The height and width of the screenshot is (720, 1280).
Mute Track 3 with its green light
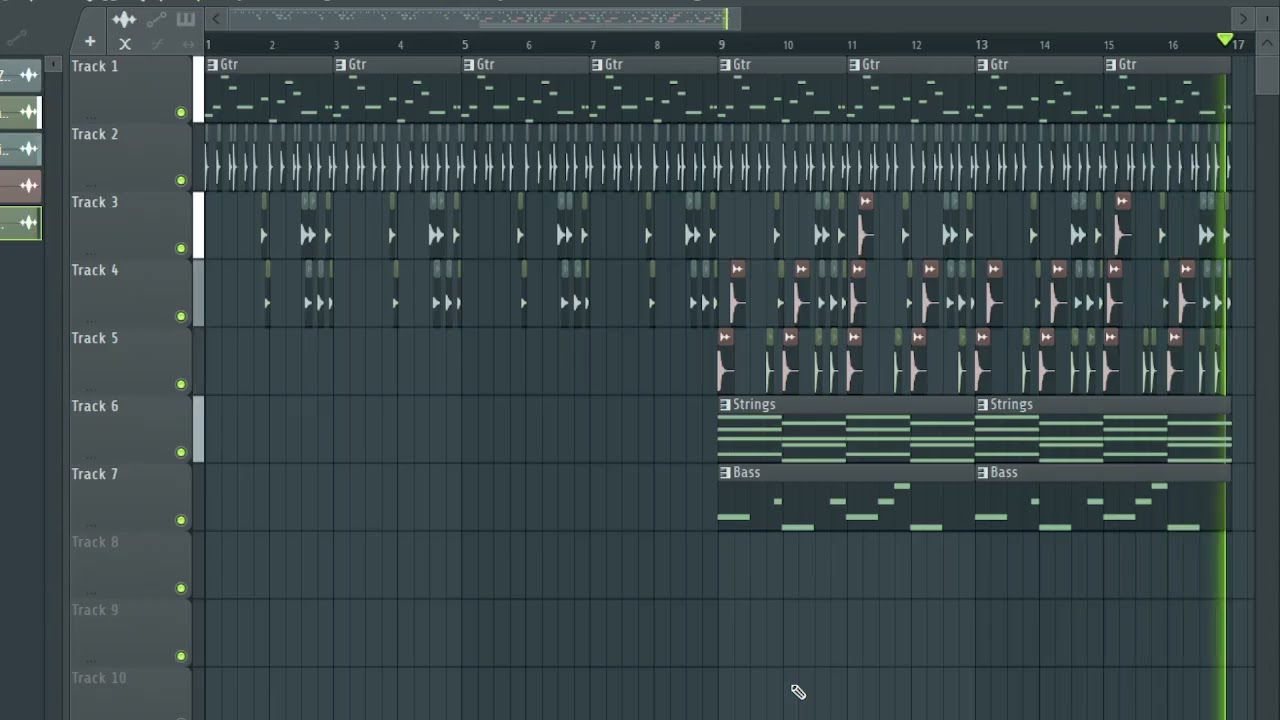[181, 248]
